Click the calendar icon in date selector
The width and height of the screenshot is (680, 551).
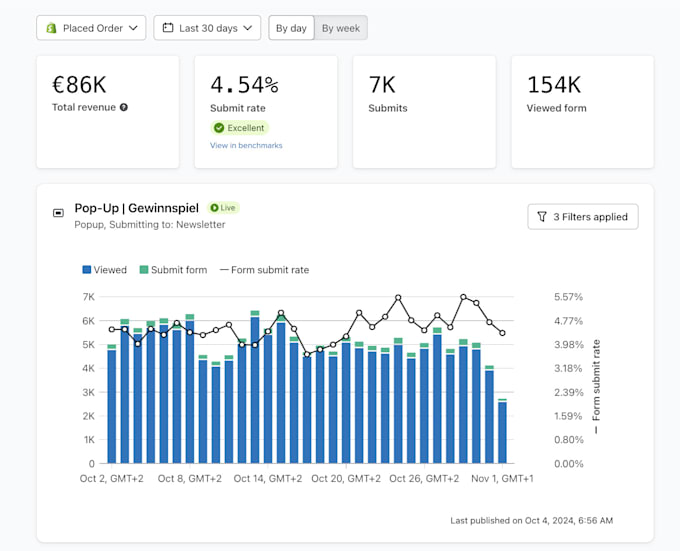click(x=168, y=28)
